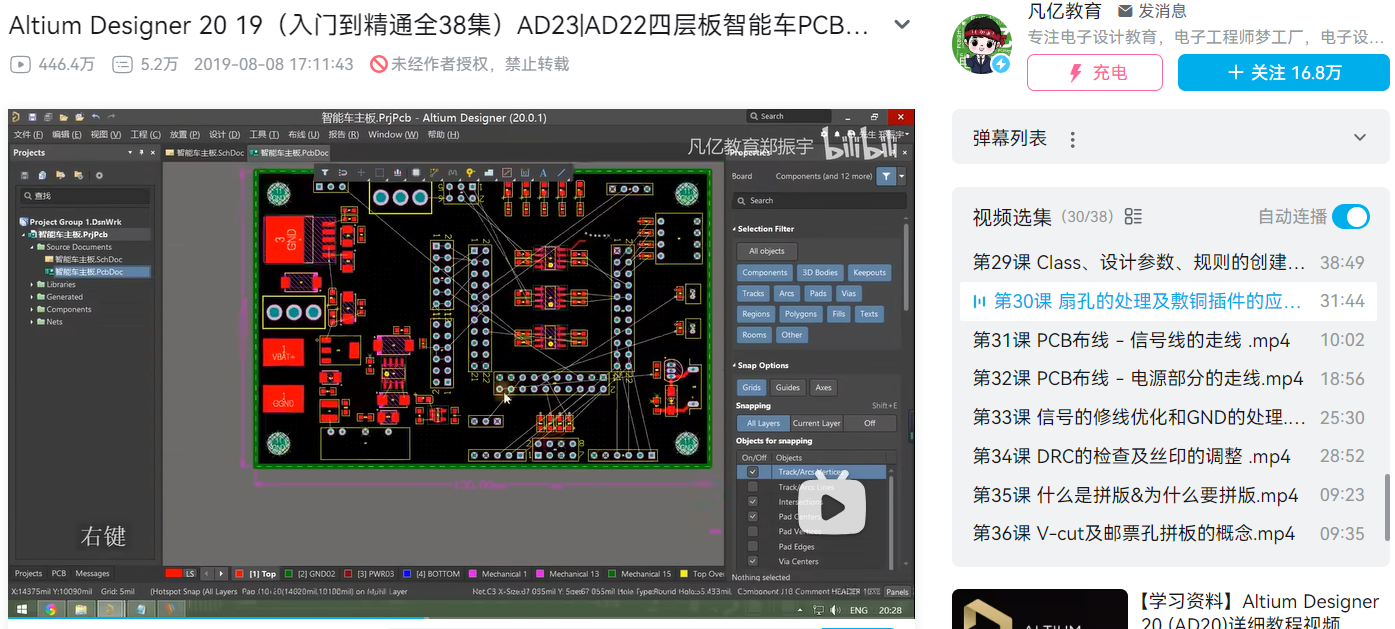This screenshot has height=629, width=1395.
Task: Click the LS layer set button in layer bar
Action: (190, 573)
